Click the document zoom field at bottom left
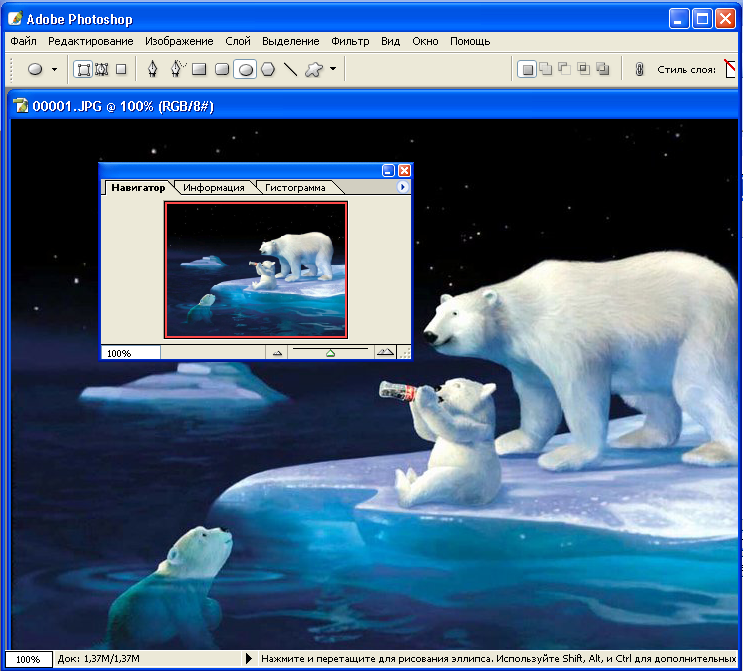The image size is (743, 671). (x=28, y=659)
